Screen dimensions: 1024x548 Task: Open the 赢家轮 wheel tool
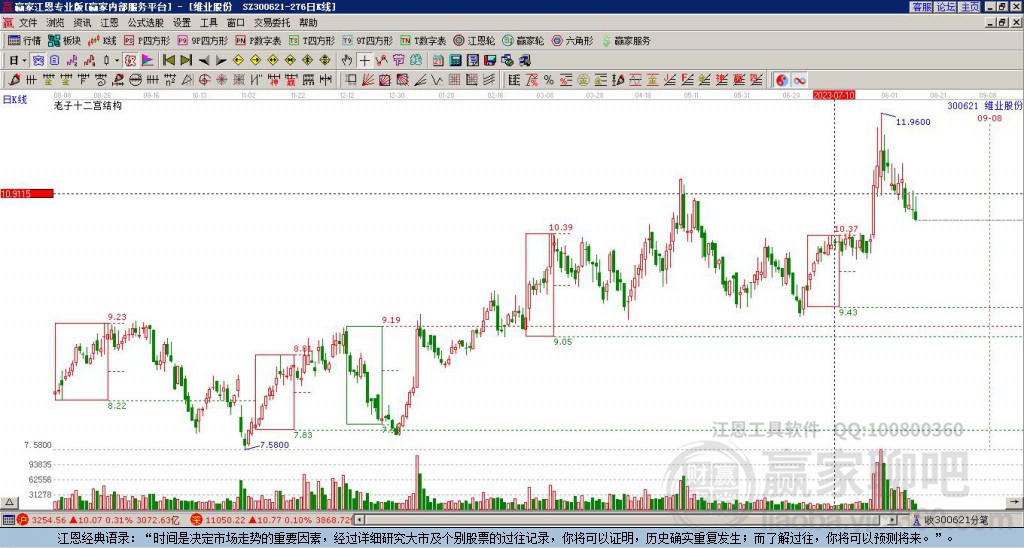point(523,40)
